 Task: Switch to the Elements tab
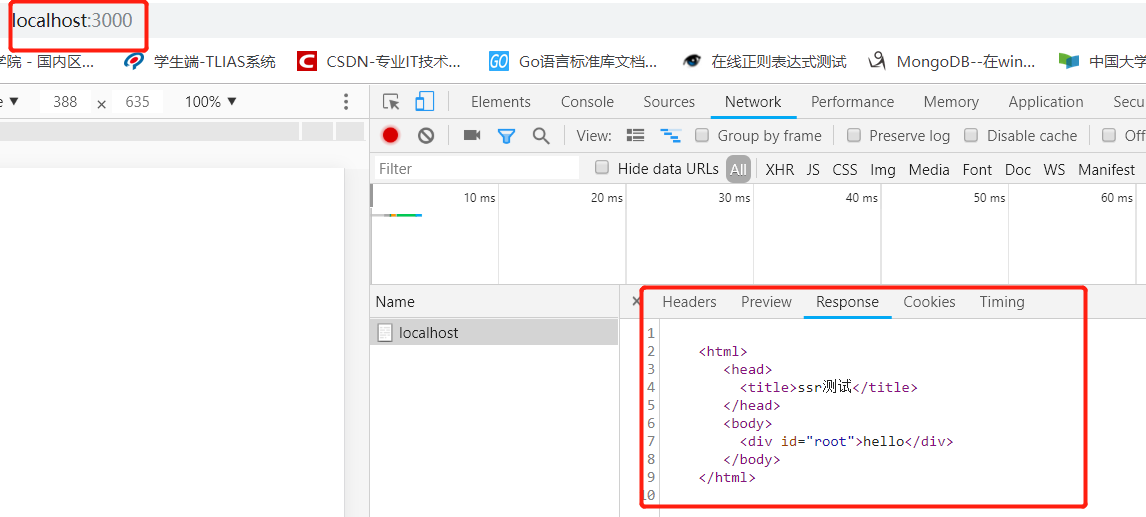501,102
